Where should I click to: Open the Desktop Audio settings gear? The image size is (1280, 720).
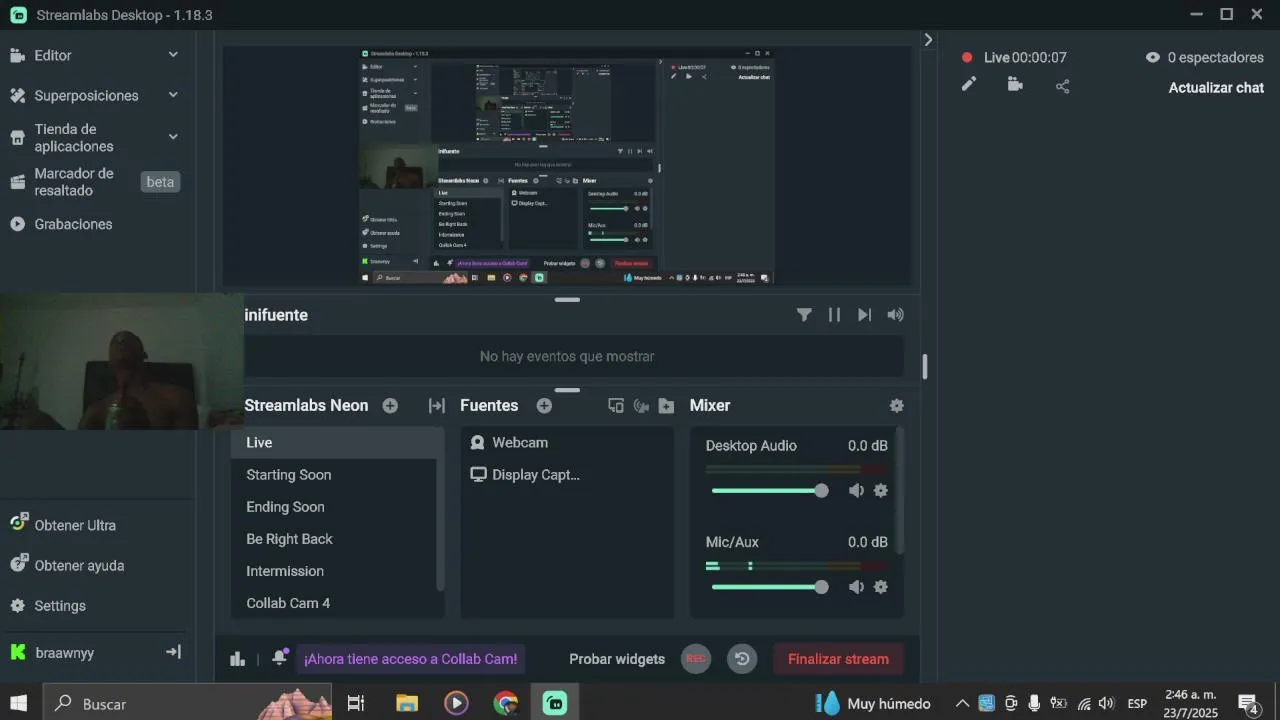pos(881,490)
